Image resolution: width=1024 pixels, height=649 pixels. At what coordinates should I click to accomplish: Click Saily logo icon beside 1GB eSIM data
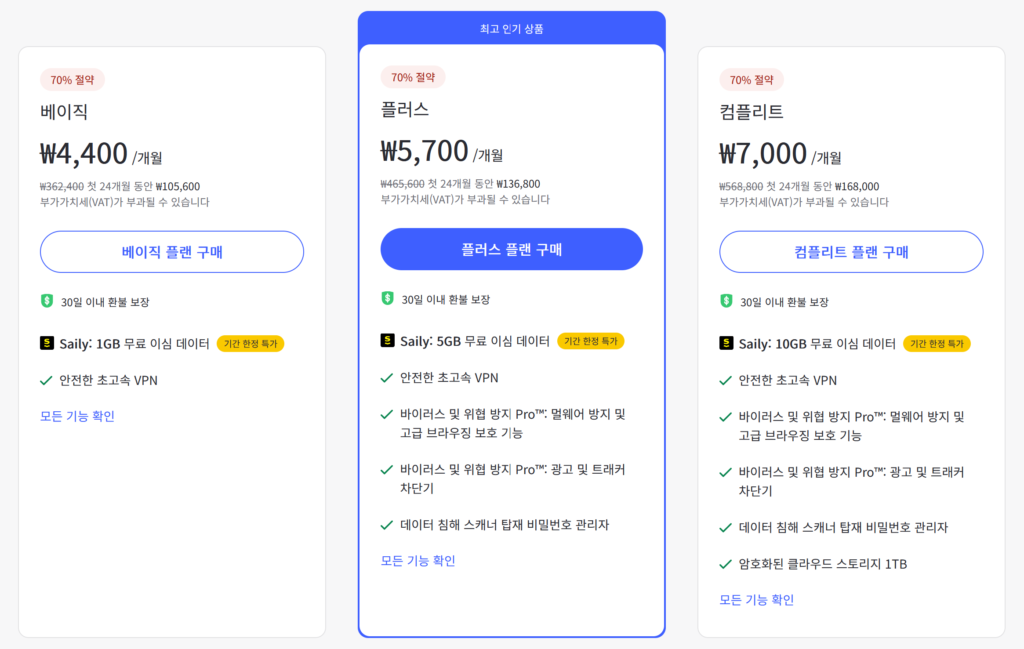(46, 343)
